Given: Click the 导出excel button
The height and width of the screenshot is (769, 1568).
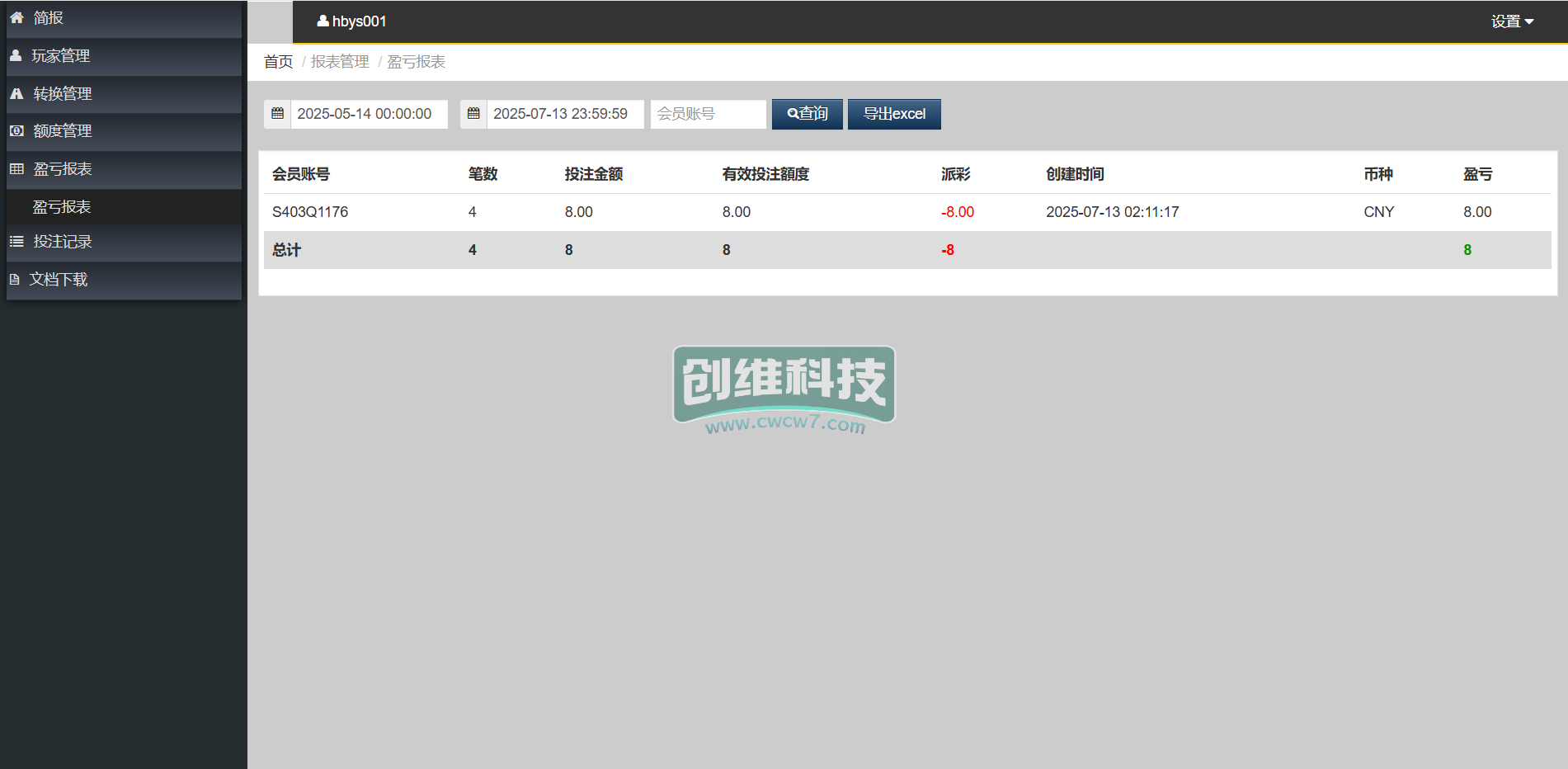Looking at the screenshot, I should 894,114.
